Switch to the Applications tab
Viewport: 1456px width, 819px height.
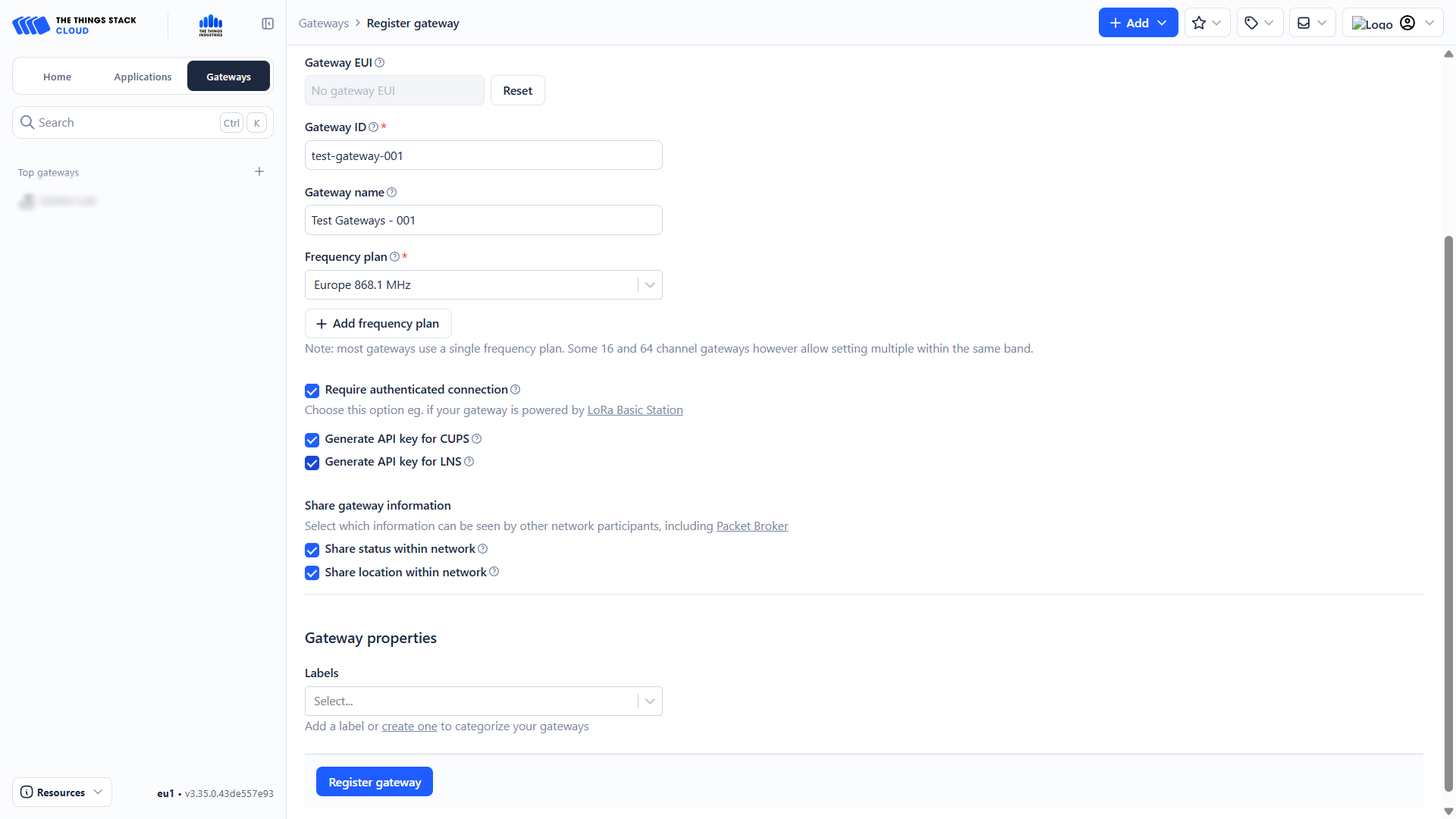tap(143, 77)
